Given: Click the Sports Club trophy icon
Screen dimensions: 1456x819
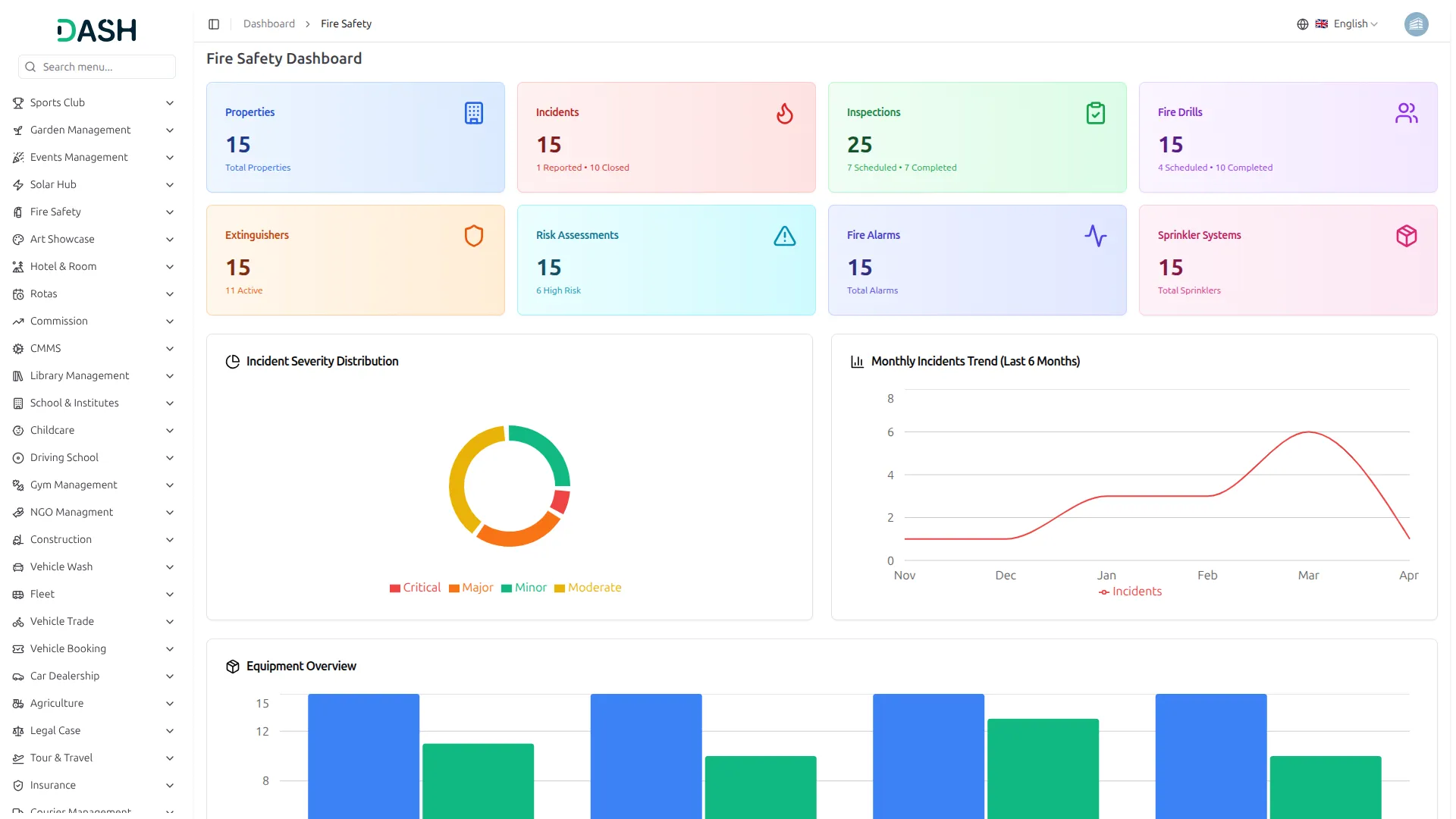Looking at the screenshot, I should click(x=18, y=103).
